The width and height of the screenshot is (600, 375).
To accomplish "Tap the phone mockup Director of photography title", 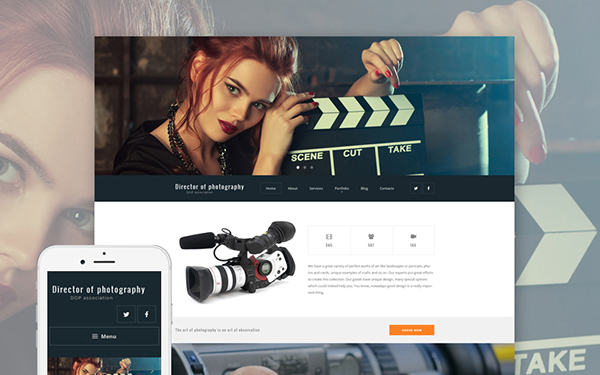I will tap(99, 289).
